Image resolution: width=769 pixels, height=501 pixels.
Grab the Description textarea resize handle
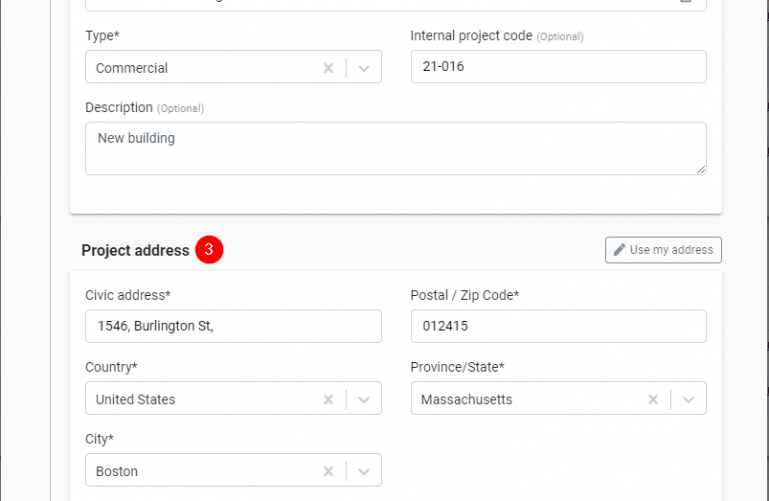point(701,170)
